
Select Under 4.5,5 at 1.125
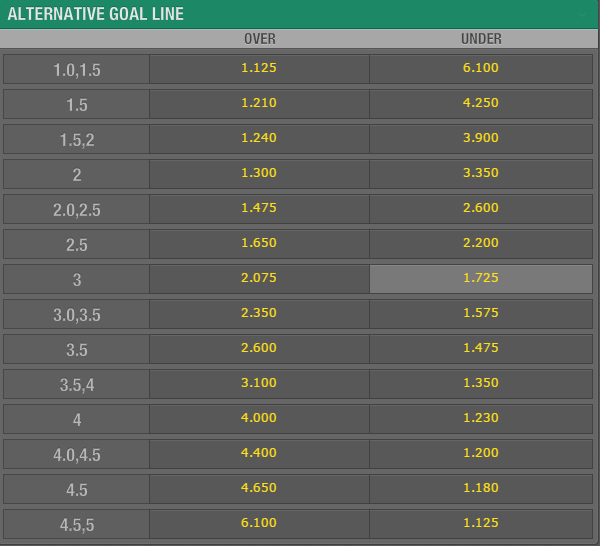tap(481, 524)
